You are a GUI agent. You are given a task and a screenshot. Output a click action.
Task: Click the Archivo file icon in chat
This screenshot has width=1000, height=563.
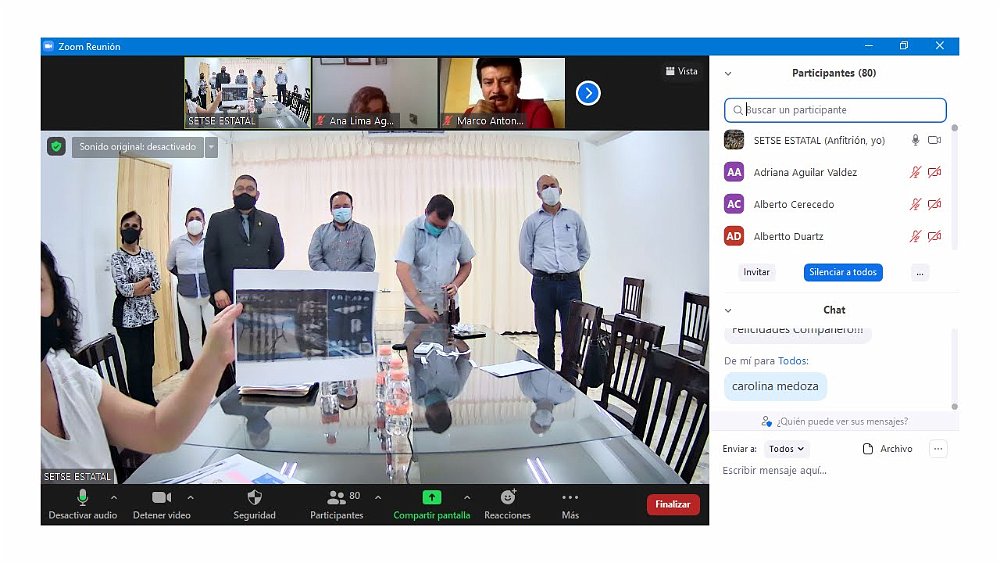pyautogui.click(x=868, y=449)
